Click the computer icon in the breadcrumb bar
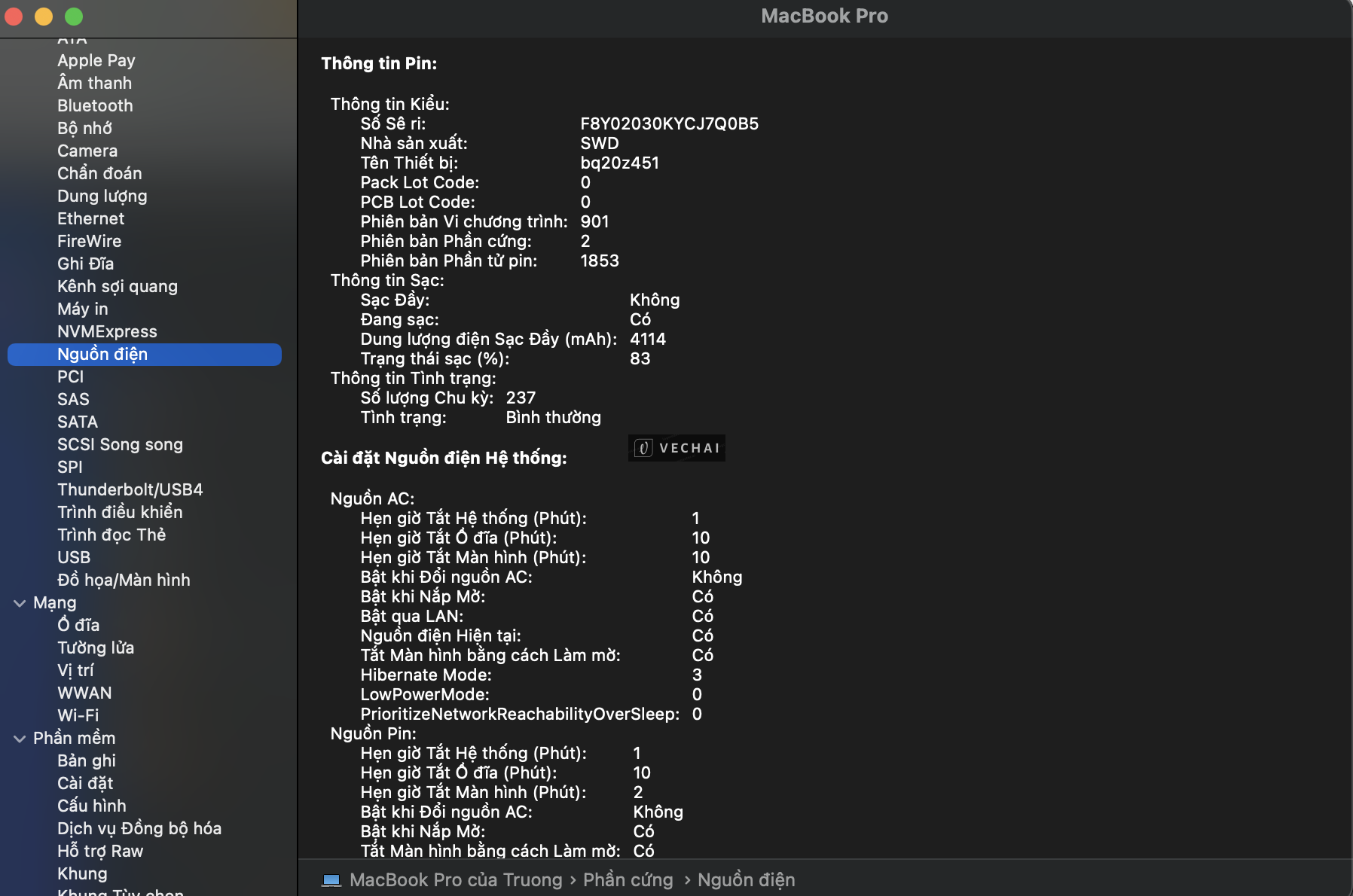This screenshot has width=1353, height=896. pyautogui.click(x=331, y=879)
